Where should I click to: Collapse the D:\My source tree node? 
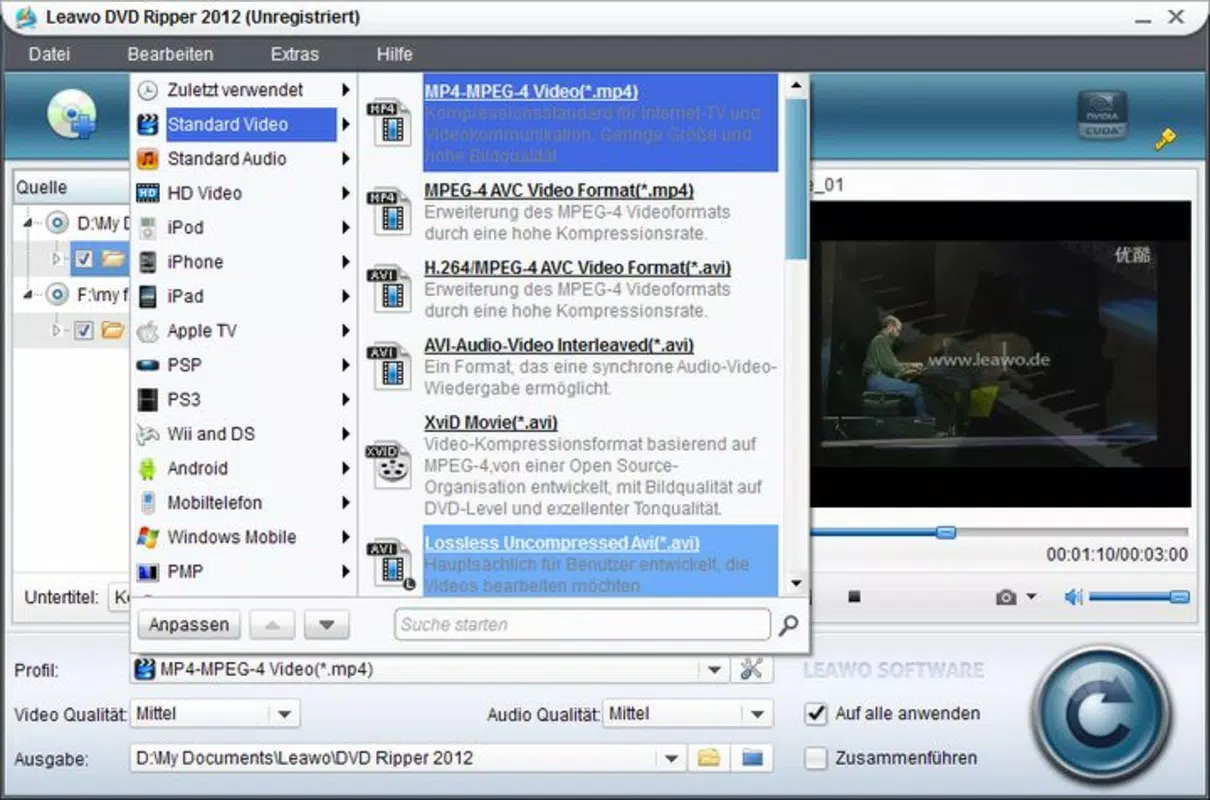coord(27,223)
